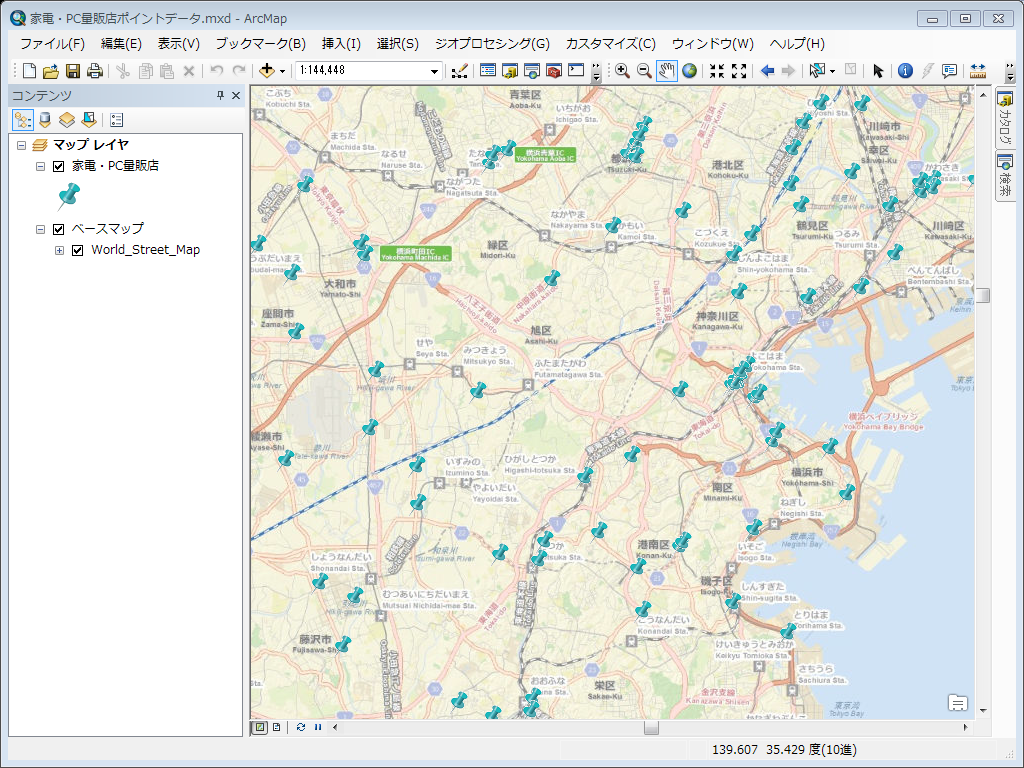Click the pushpin symbol under 家電・PC量販店

tap(68, 196)
